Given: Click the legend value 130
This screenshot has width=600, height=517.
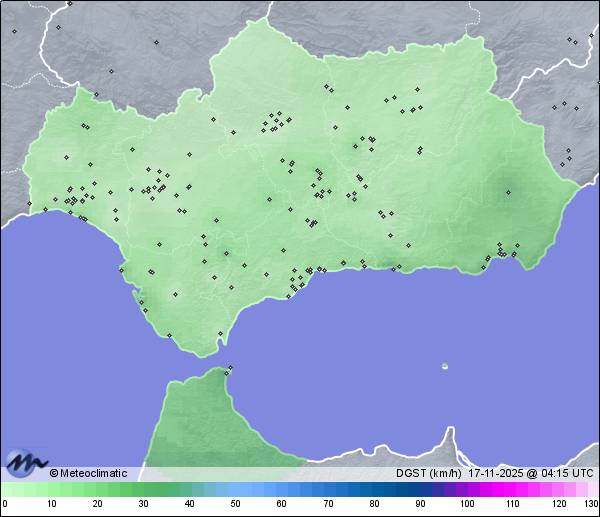Looking at the screenshot, I should [591, 504].
